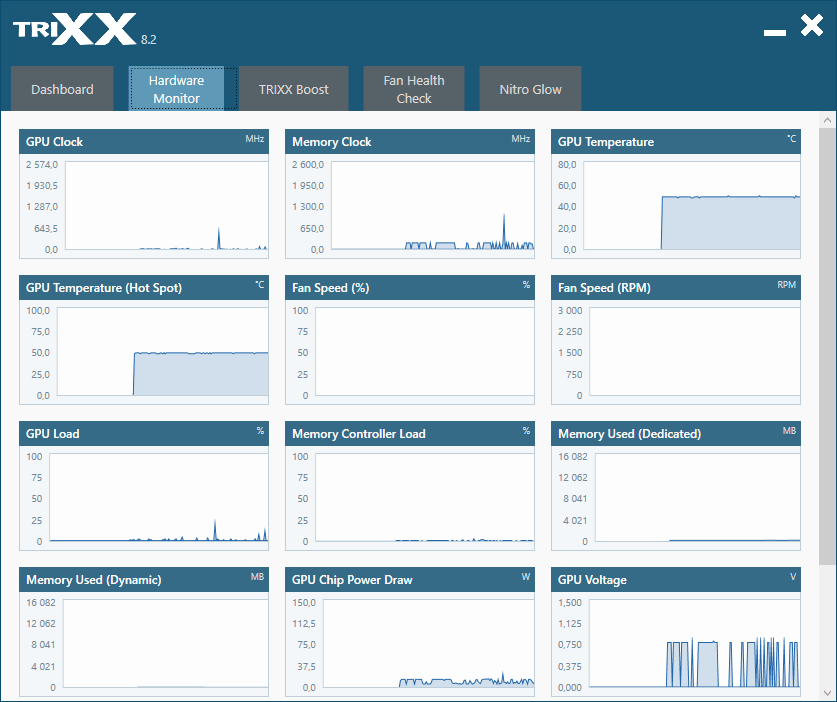Click the Fan Speed (%) title
This screenshot has height=702, width=837.
(x=330, y=288)
